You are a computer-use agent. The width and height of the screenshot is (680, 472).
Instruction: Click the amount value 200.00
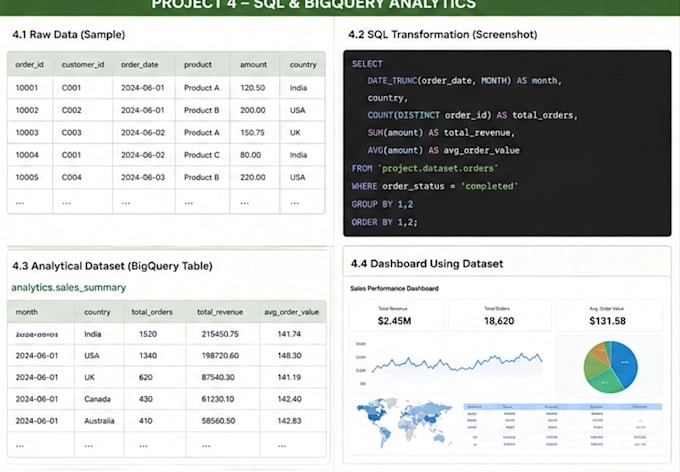[253, 110]
